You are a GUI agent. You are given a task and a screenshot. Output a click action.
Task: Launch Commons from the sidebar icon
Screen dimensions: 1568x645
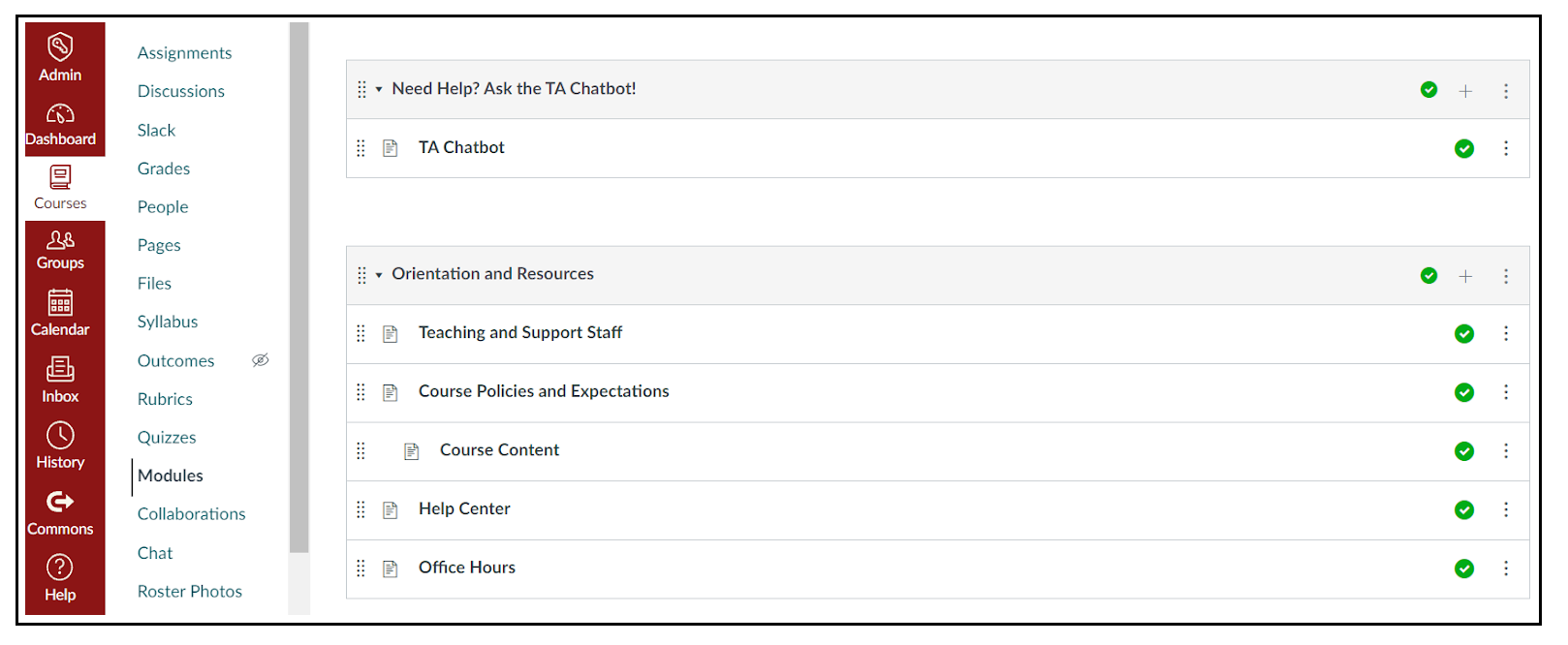coord(61,502)
